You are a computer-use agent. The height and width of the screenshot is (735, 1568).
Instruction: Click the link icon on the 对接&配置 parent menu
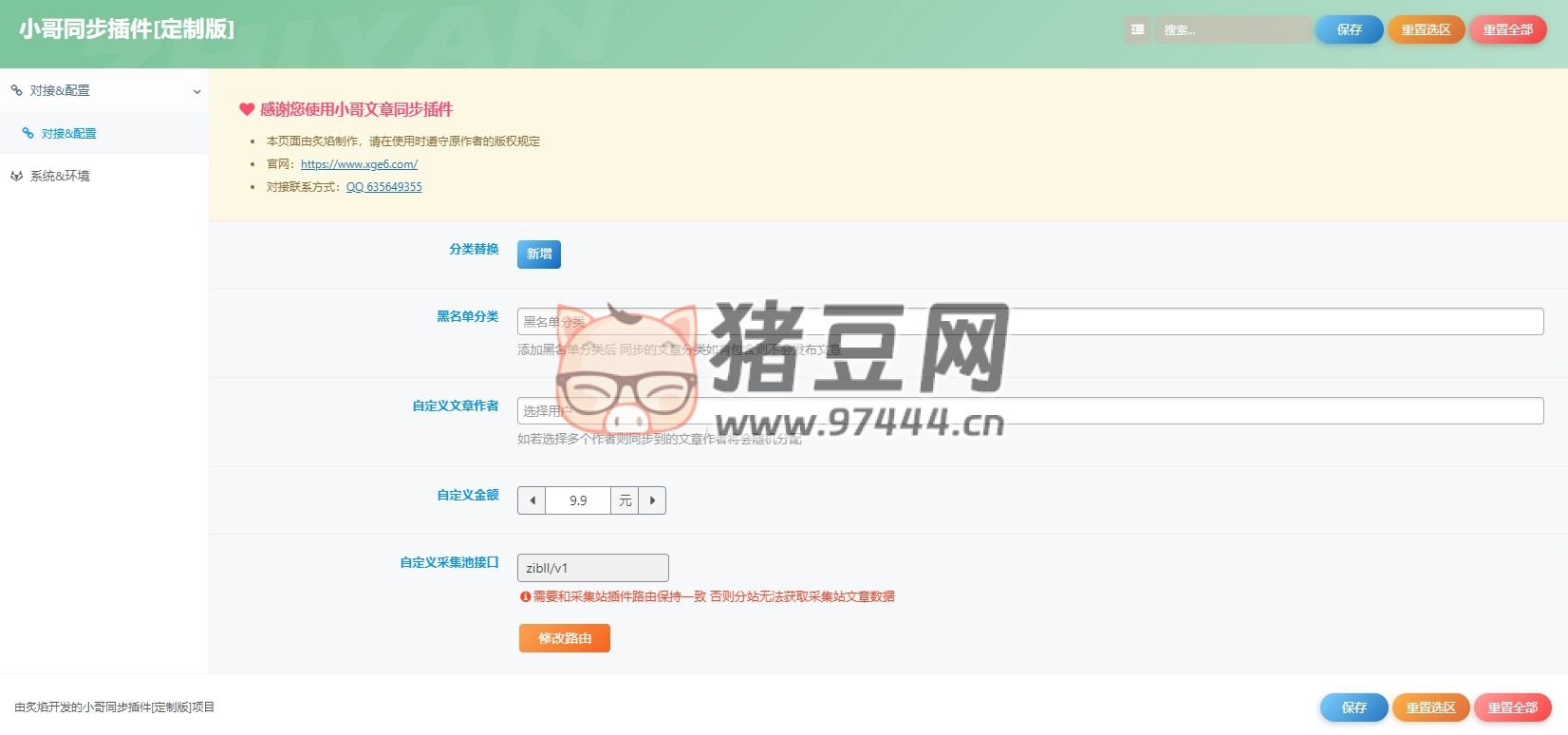(x=16, y=90)
